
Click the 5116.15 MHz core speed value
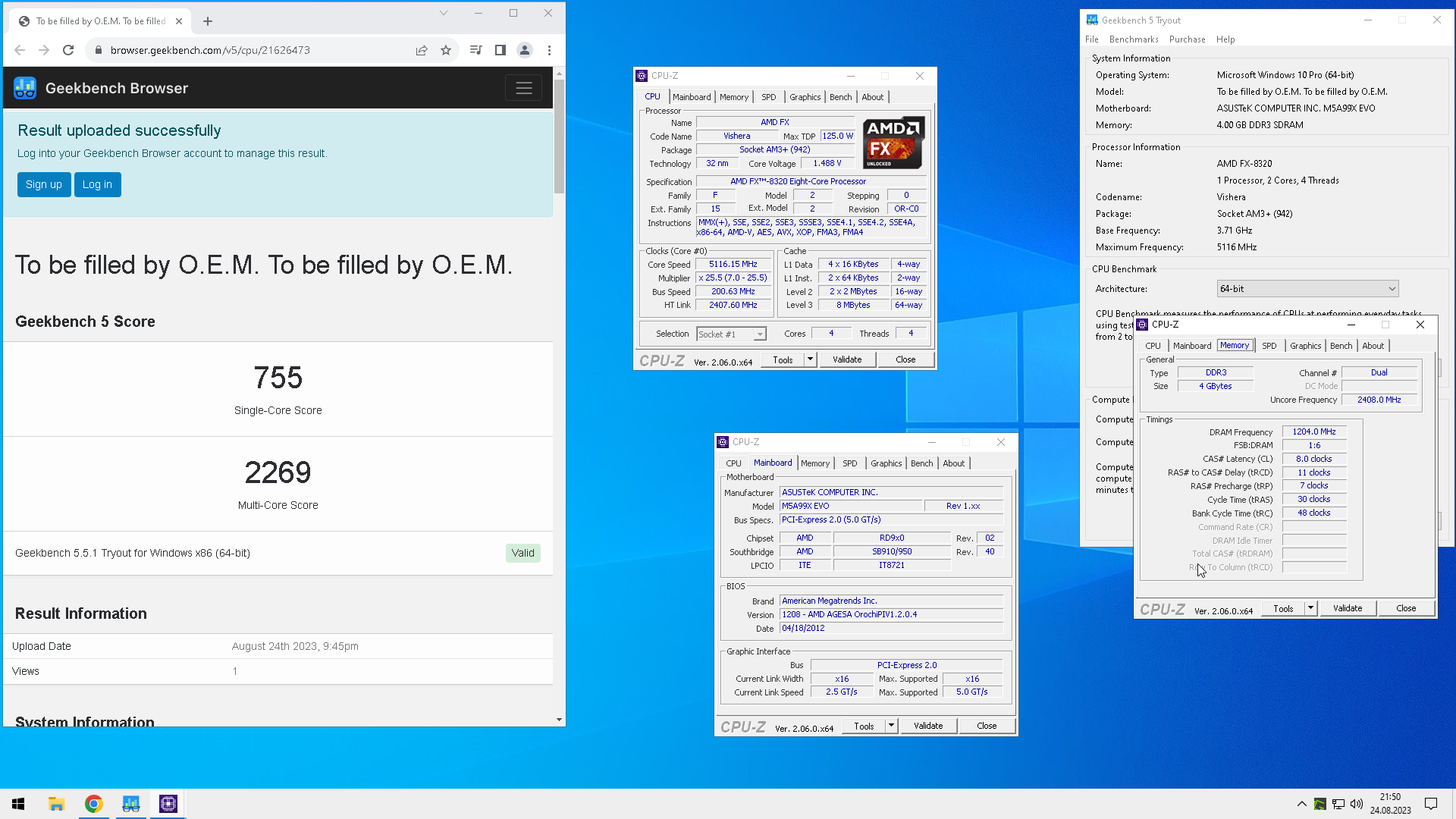733,265
